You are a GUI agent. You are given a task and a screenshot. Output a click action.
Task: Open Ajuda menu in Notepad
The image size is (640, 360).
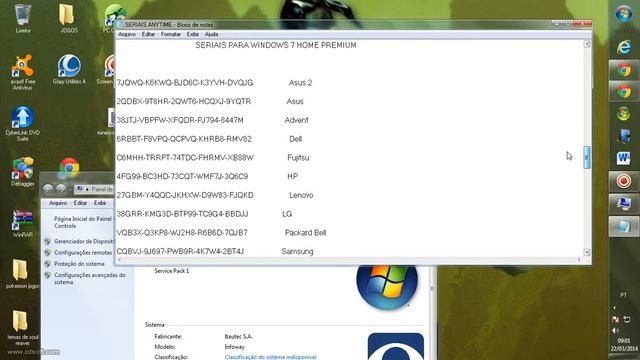[x=211, y=34]
